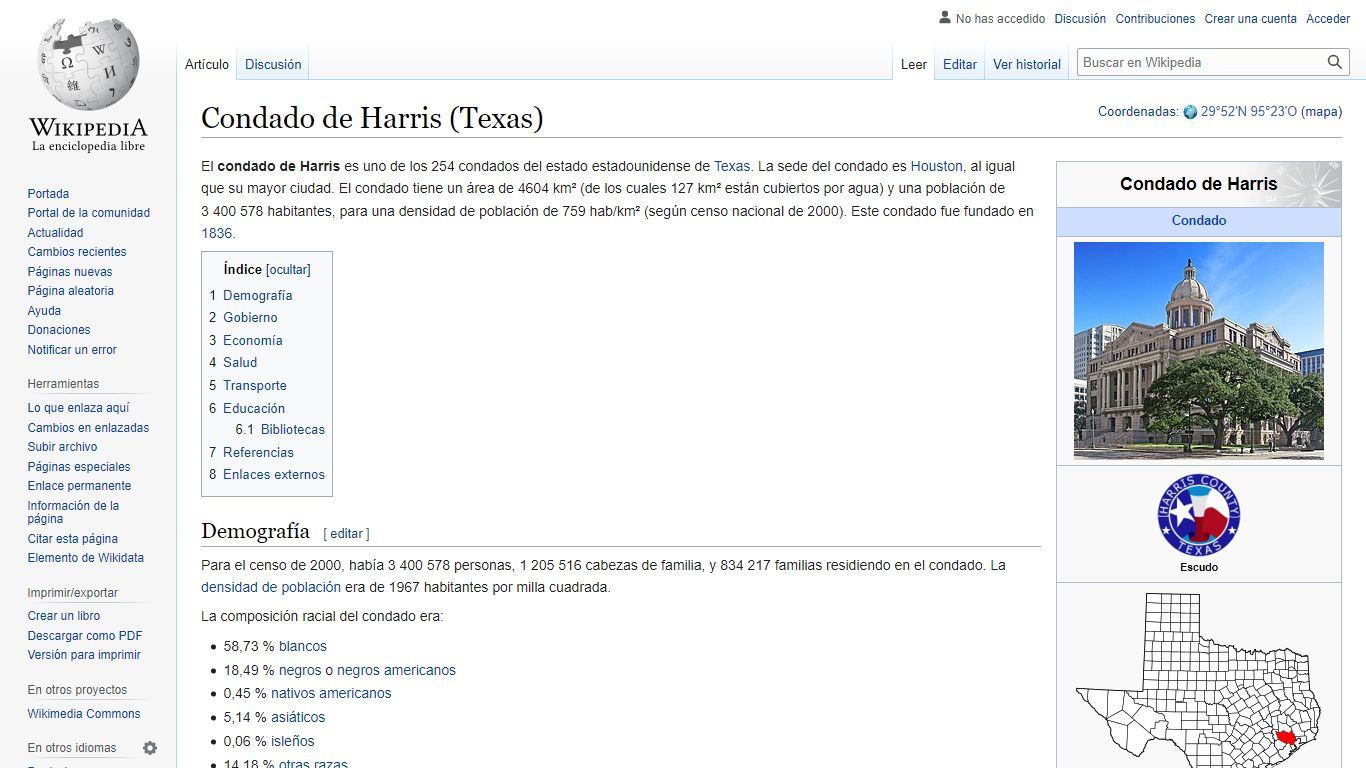
Task: Open Cambios en enlazadas
Action: 88,428
